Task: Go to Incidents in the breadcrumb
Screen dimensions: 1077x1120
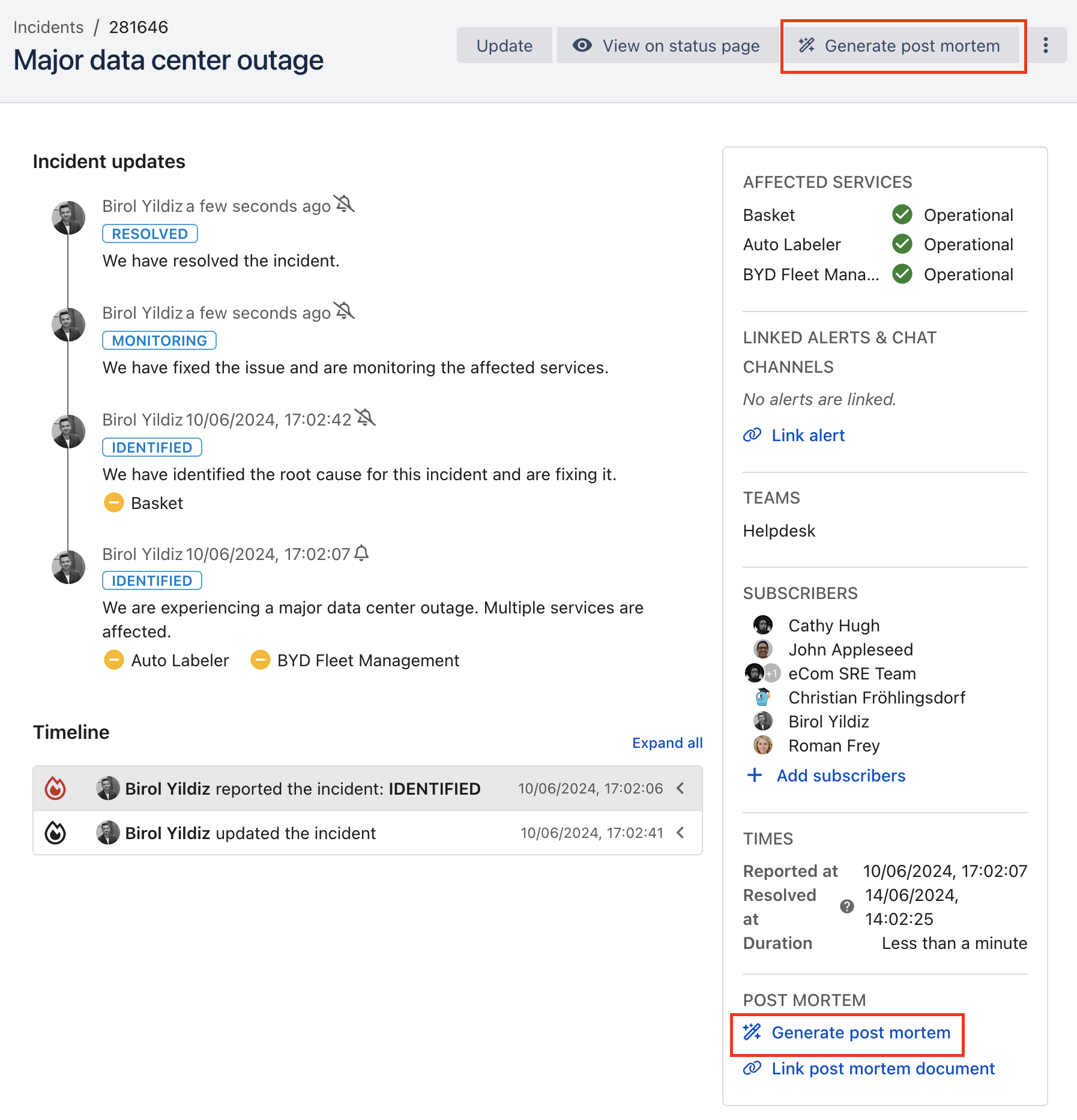Action: tap(48, 27)
